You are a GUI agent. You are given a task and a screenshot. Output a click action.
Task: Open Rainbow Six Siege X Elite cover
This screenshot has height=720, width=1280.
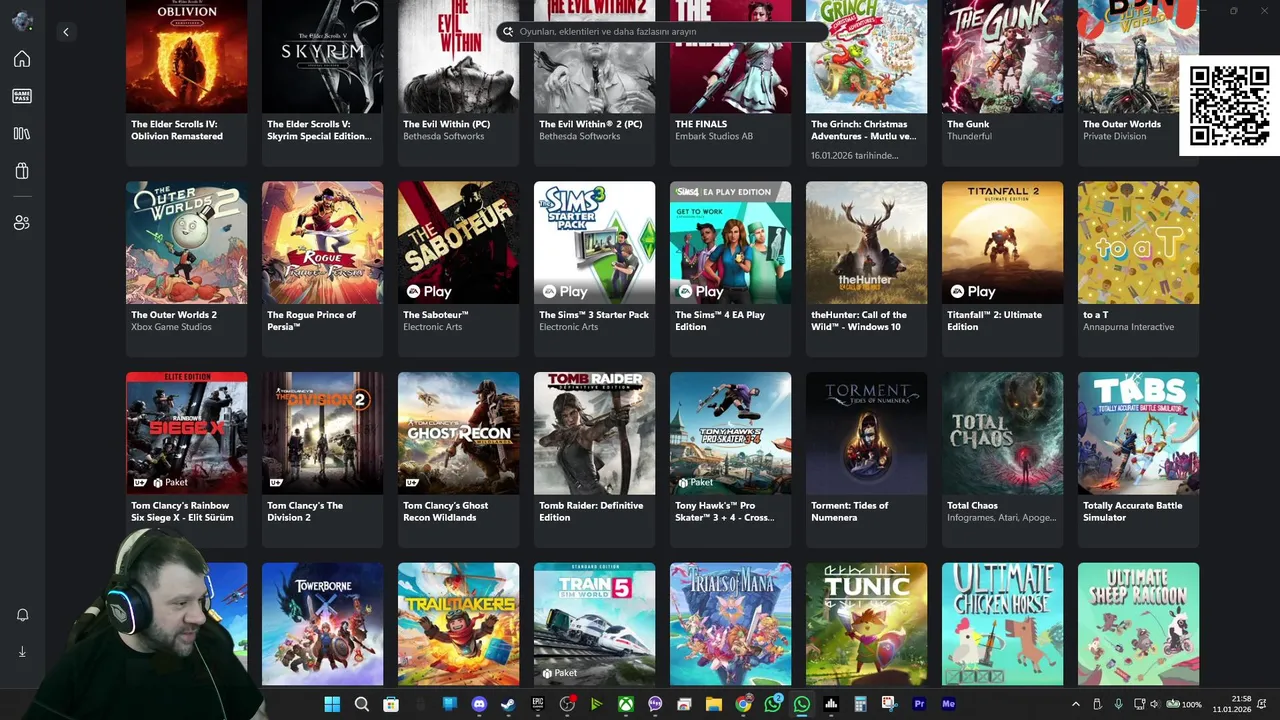[x=186, y=433]
